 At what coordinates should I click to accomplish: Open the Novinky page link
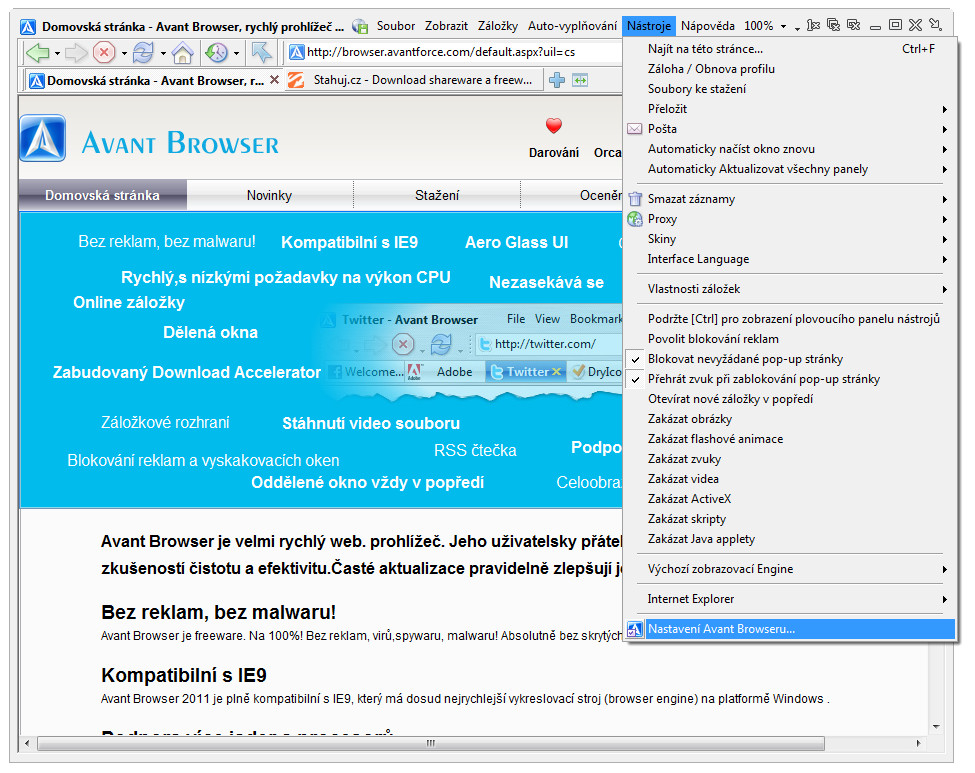269,195
